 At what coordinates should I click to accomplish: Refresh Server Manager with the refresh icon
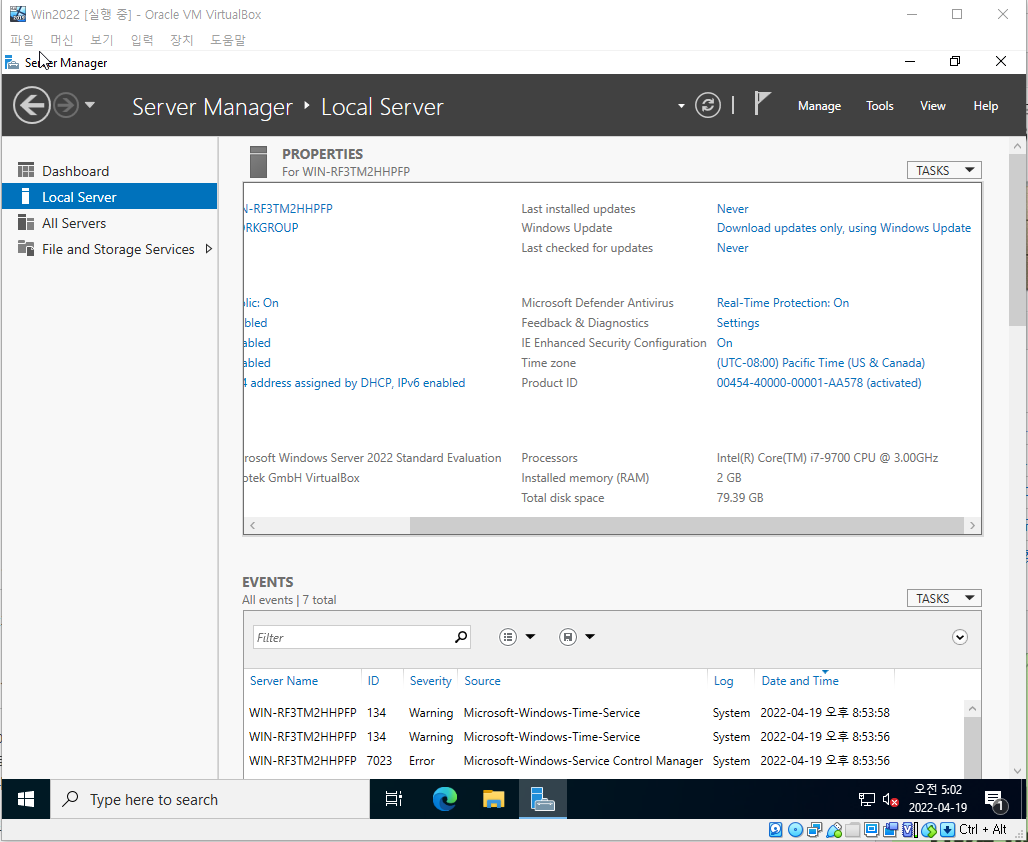(707, 106)
